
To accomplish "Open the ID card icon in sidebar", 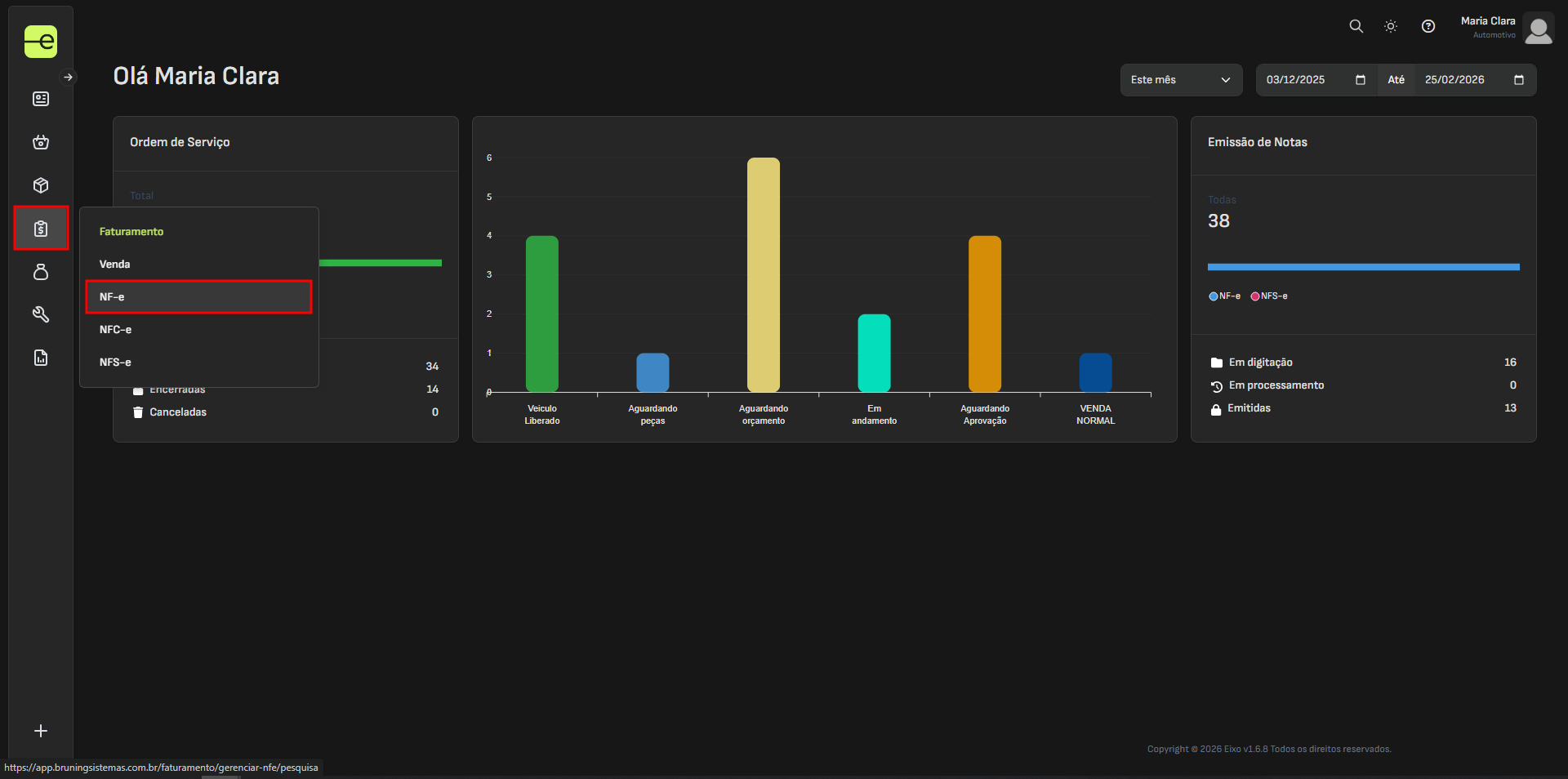I will tap(41, 99).
